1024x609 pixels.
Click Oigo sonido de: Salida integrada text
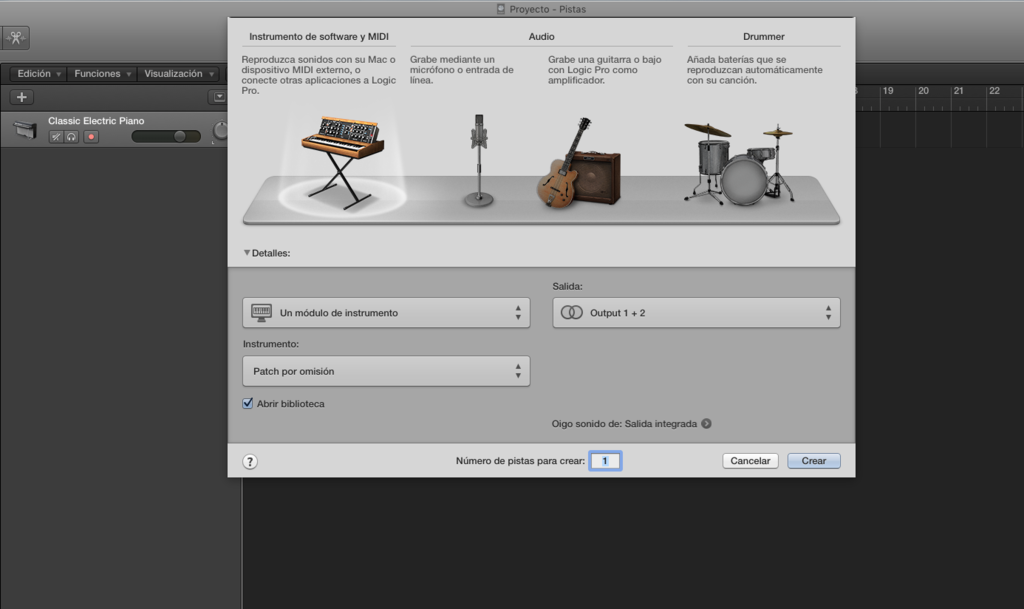tap(624, 424)
